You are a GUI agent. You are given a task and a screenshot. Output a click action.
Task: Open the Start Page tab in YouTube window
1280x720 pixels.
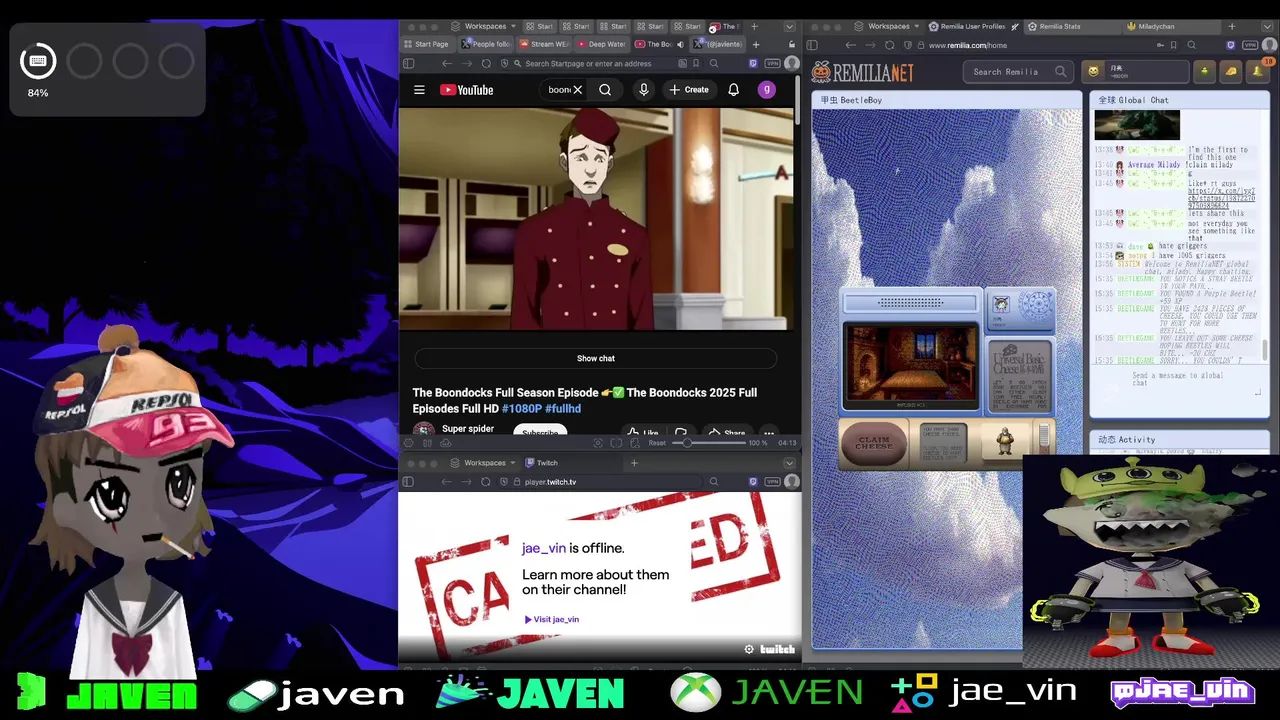click(x=427, y=44)
